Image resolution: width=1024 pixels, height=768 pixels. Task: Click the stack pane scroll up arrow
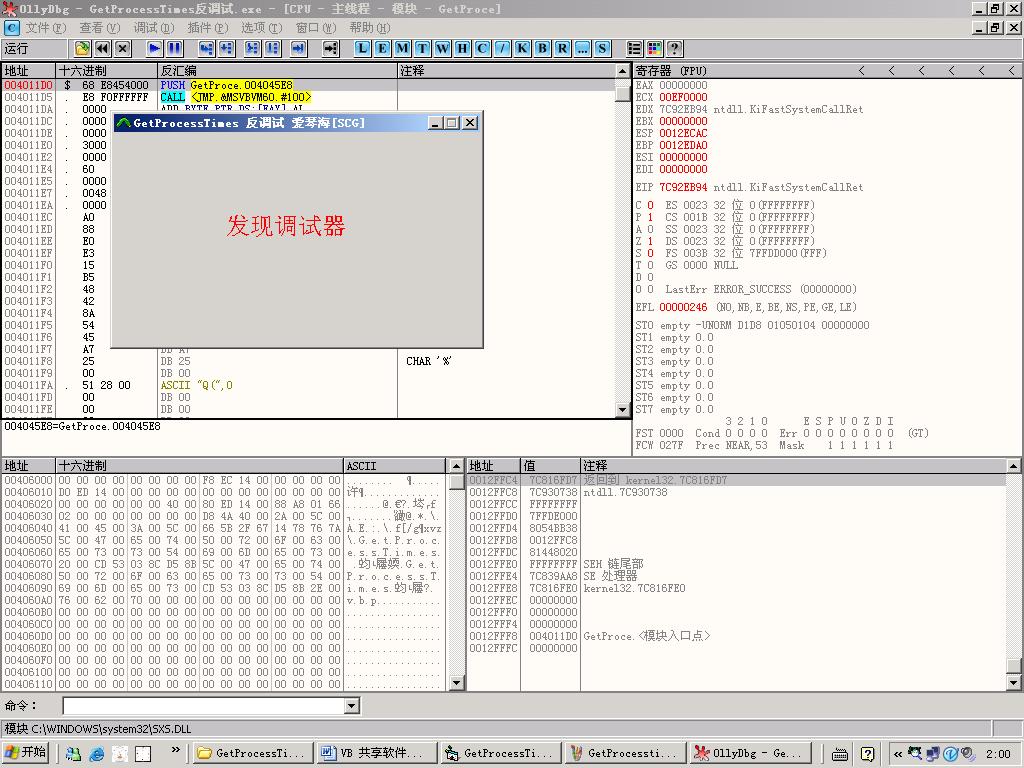[1014, 466]
